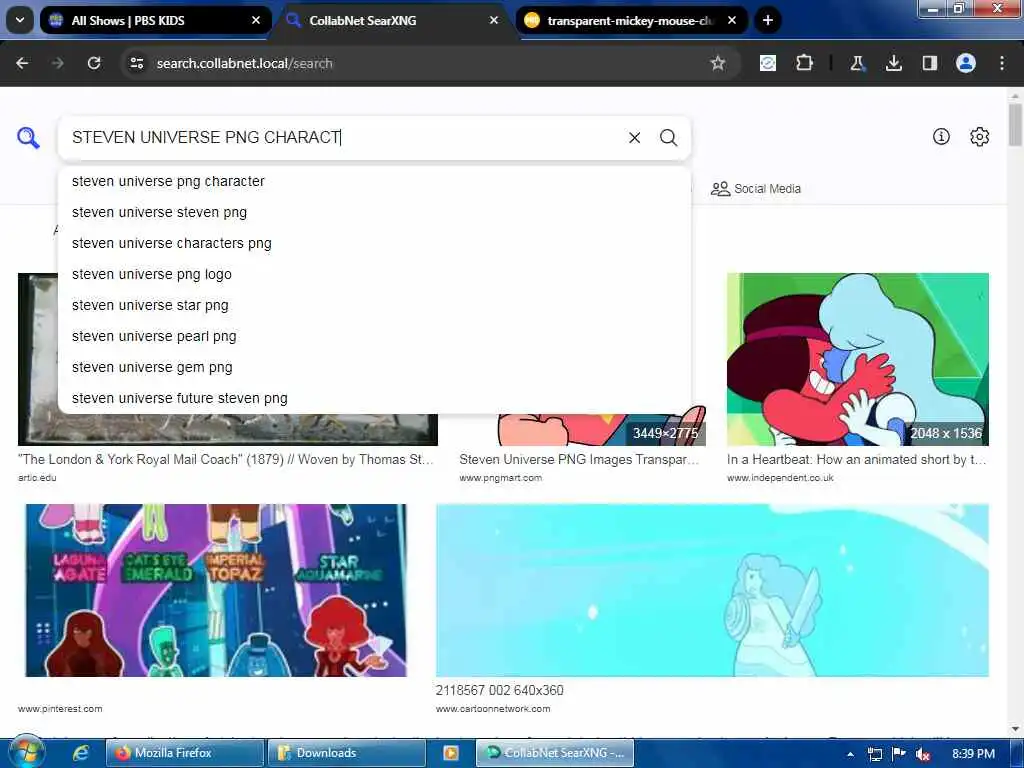Click the browser address bar URL
This screenshot has width=1024, height=768.
244,63
